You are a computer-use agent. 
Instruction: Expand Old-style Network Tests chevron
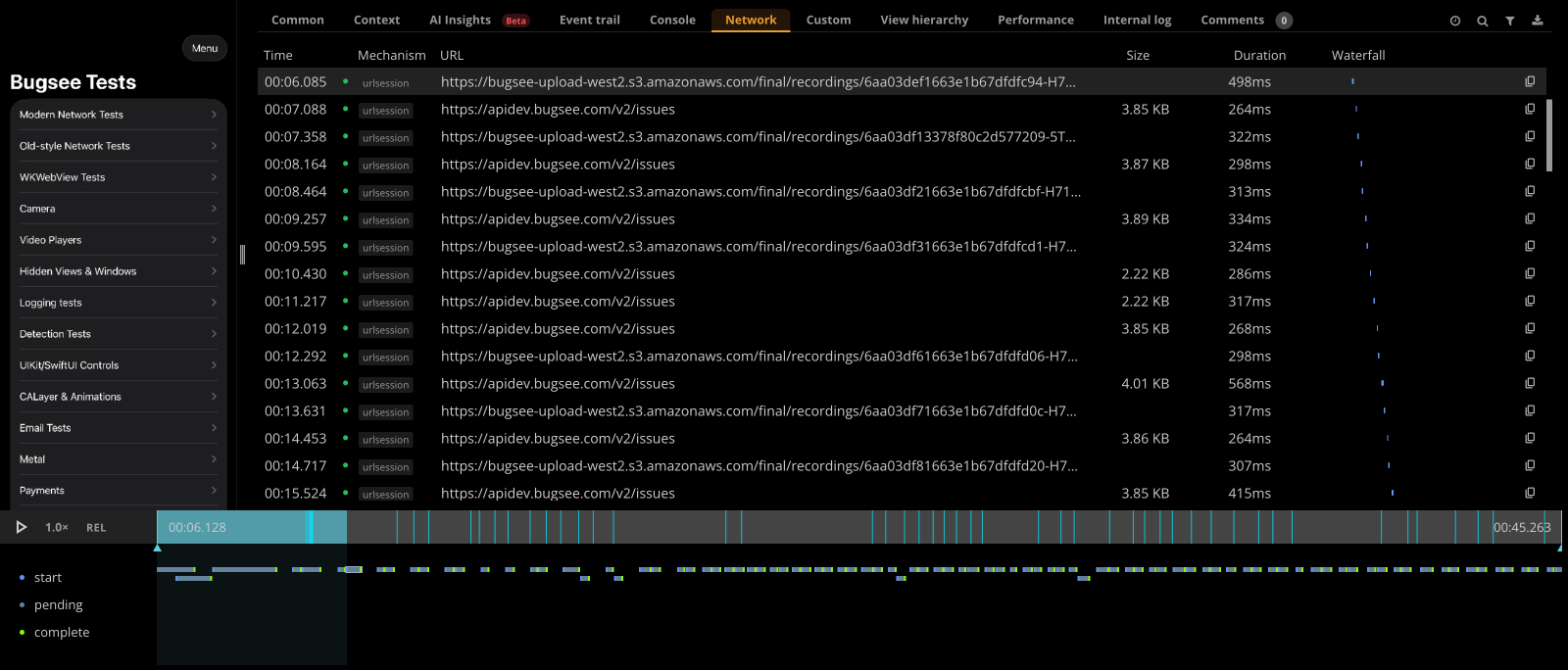tap(214, 146)
